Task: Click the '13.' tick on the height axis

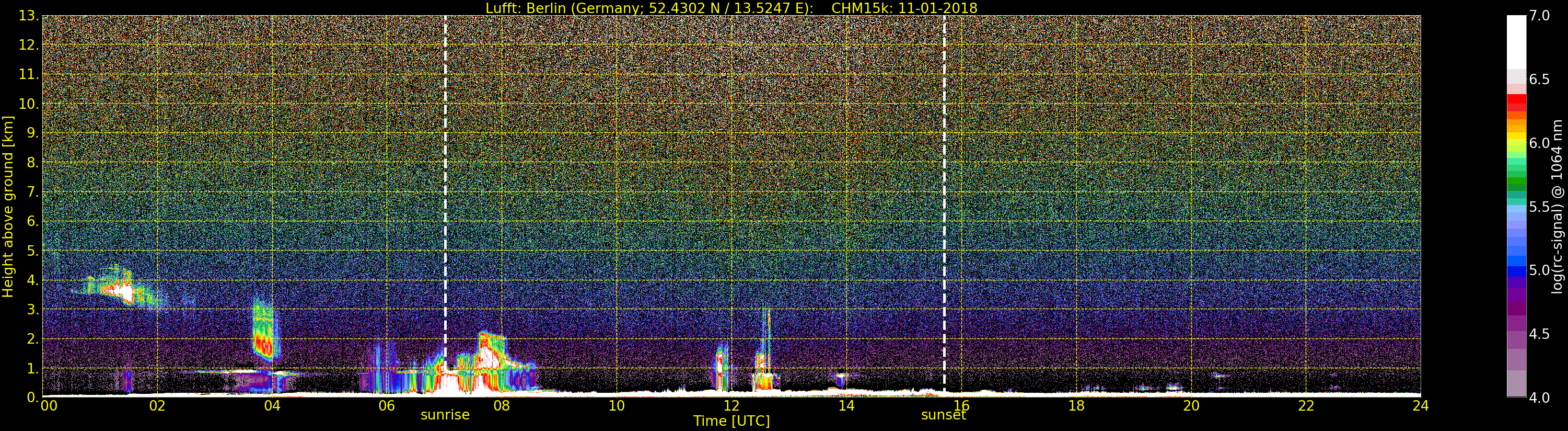Action: click(x=29, y=16)
